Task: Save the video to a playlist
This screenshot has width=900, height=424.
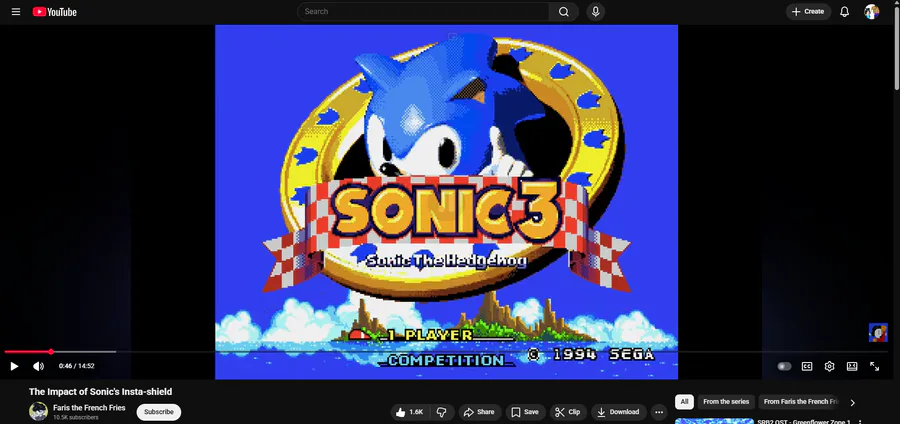Action: [x=525, y=412]
